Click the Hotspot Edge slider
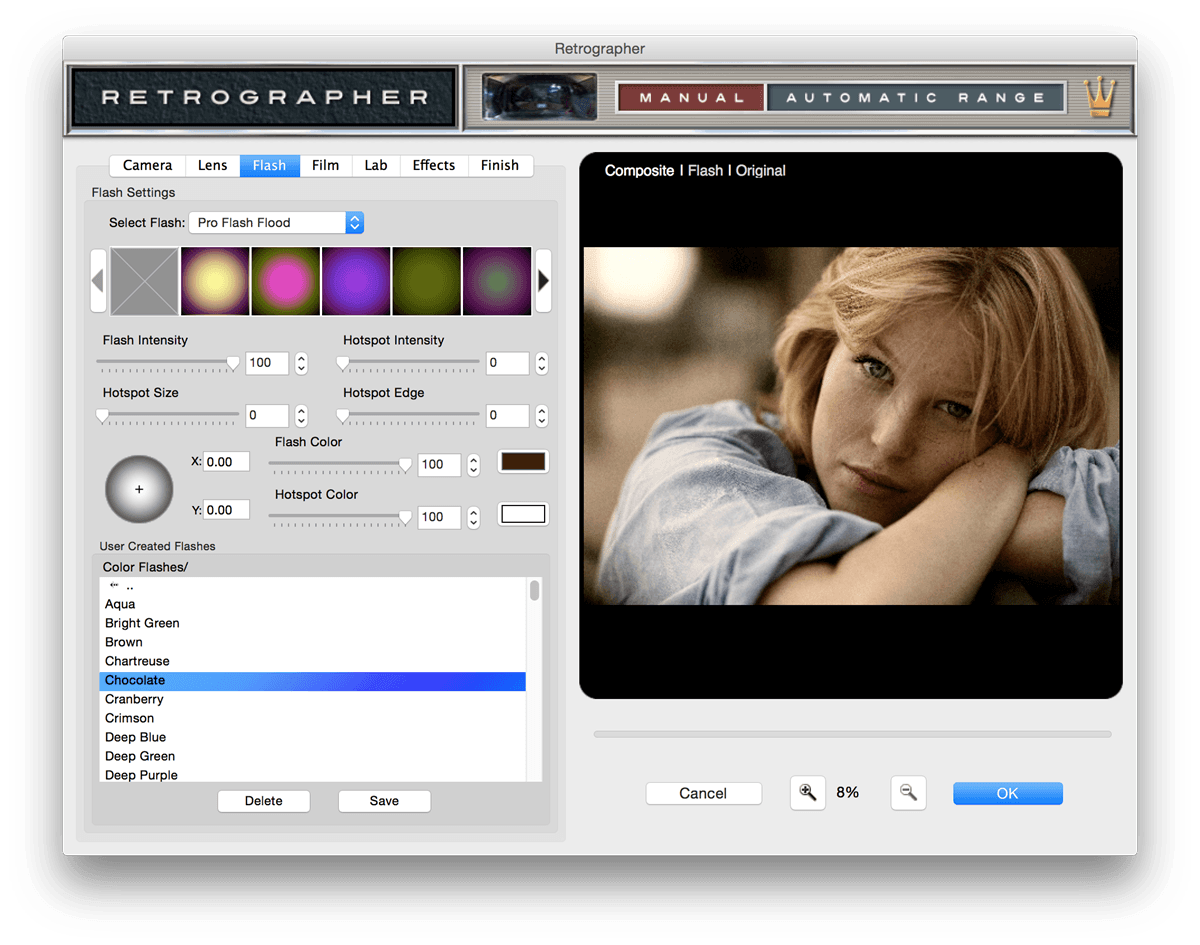Screen dimensions: 1200x945 pyautogui.click(x=408, y=416)
